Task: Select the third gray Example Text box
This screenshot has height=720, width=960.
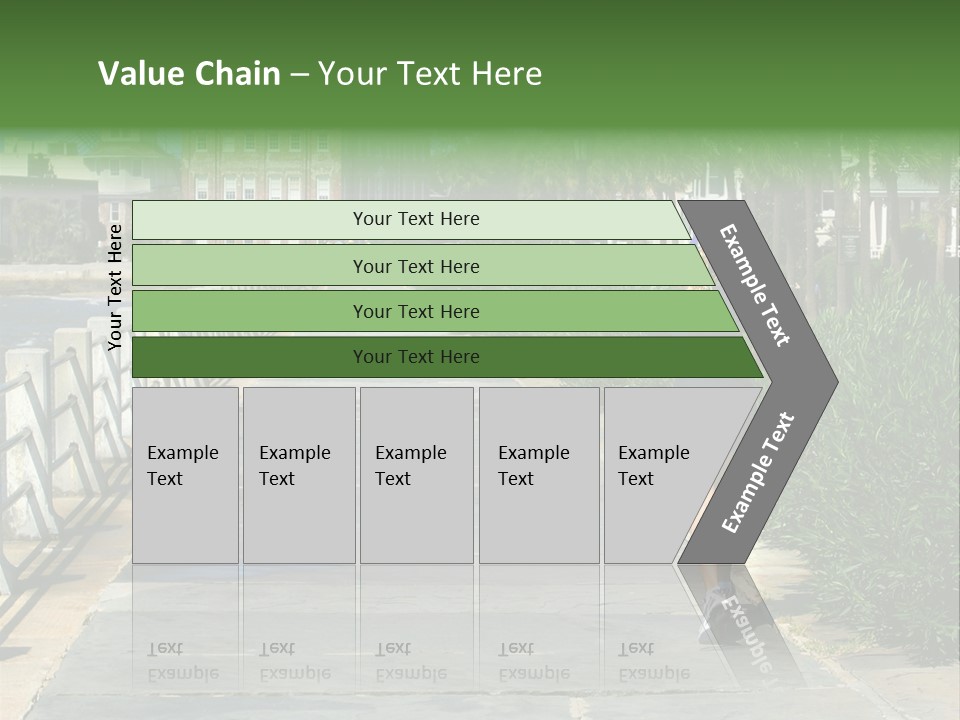Action: 416,475
